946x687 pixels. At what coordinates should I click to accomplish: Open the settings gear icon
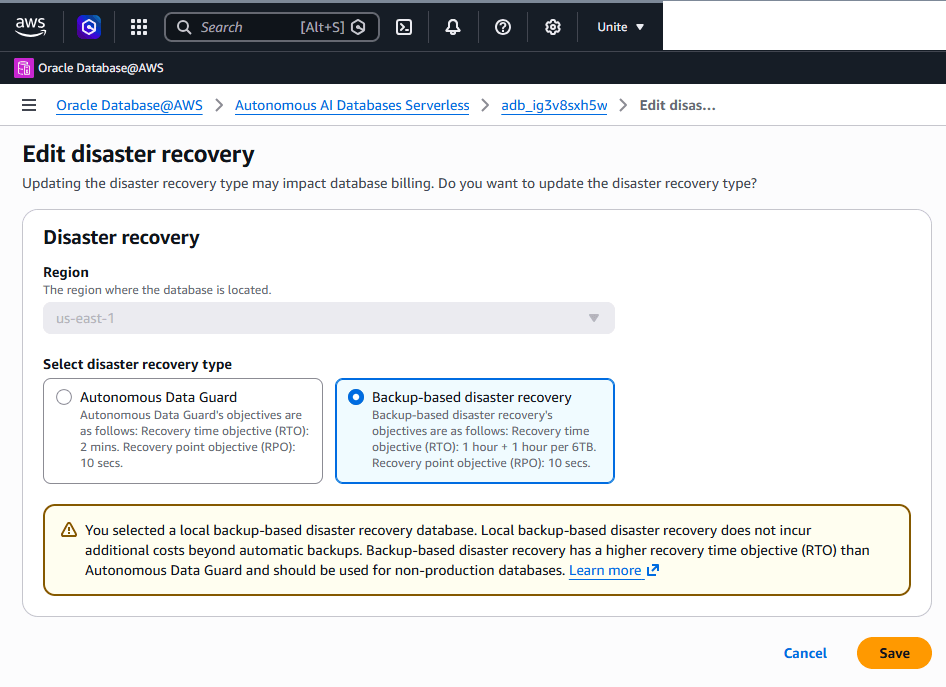[x=553, y=27]
